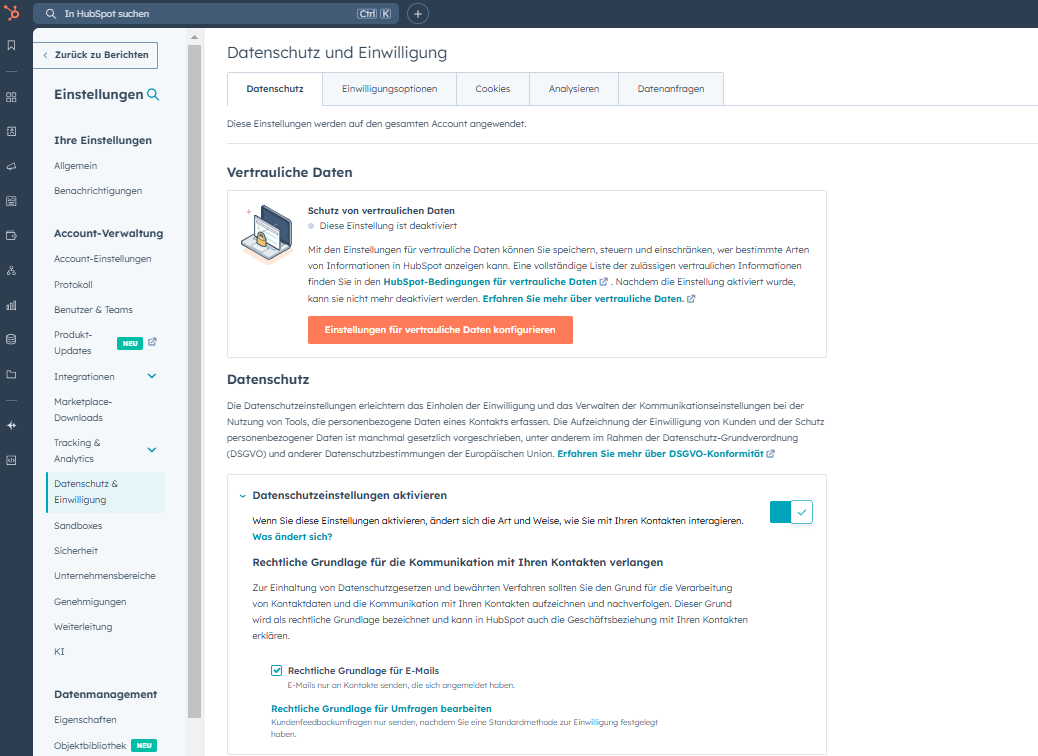1038x756 pixels.
Task: Open the Reporting bar chart icon
Action: point(11,305)
